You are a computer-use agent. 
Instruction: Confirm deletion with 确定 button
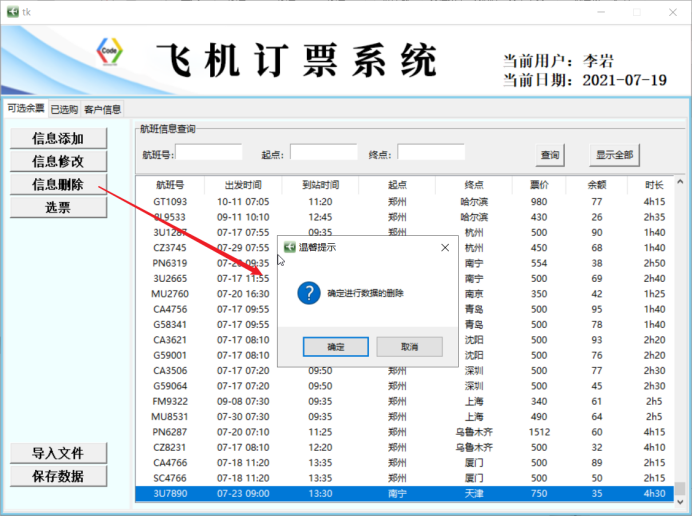pyautogui.click(x=336, y=347)
